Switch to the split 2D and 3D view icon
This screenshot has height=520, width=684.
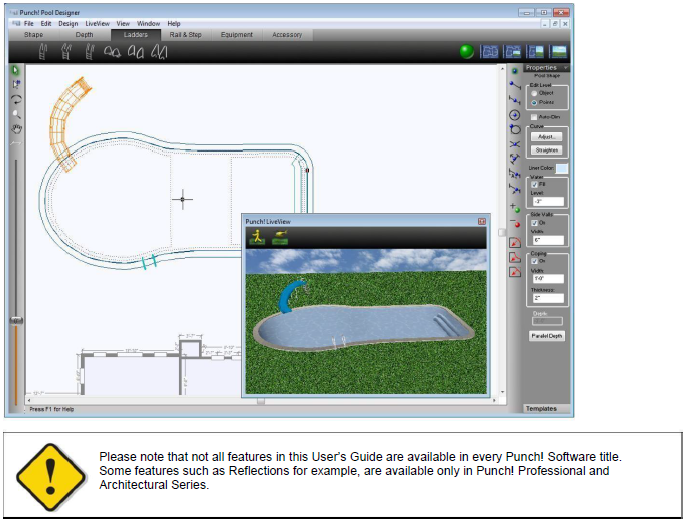[x=535, y=51]
